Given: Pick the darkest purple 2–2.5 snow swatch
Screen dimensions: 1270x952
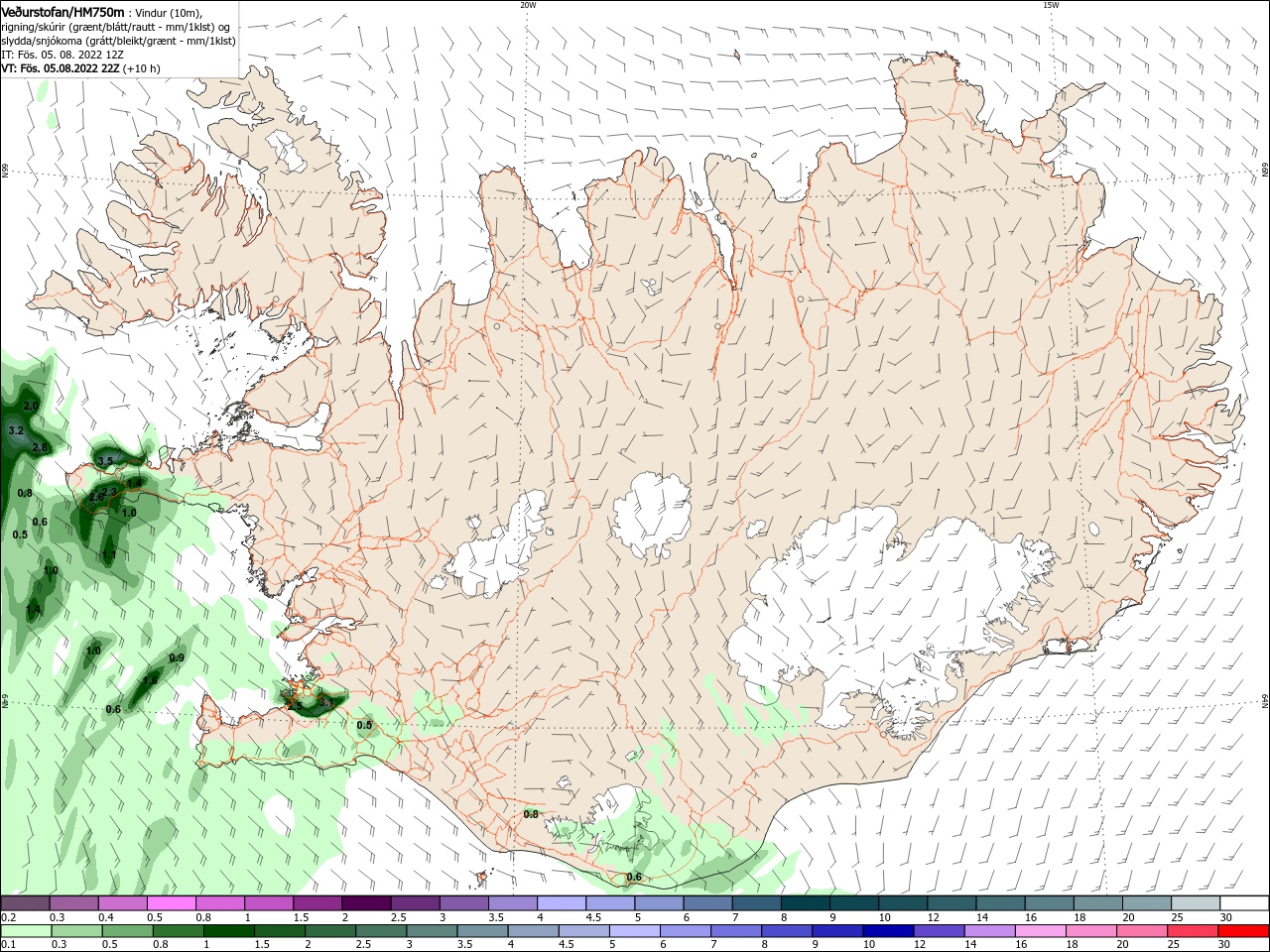Looking at the screenshot, I should pos(366,903).
